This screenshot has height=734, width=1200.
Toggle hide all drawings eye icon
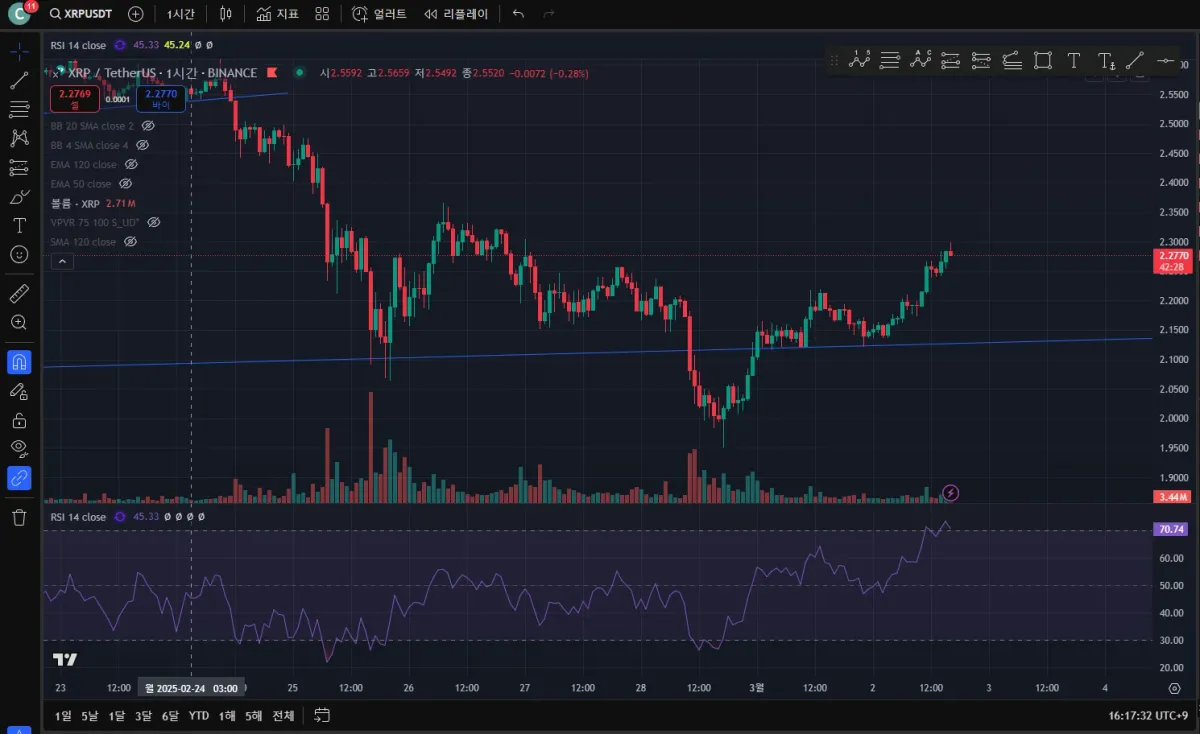pos(19,449)
